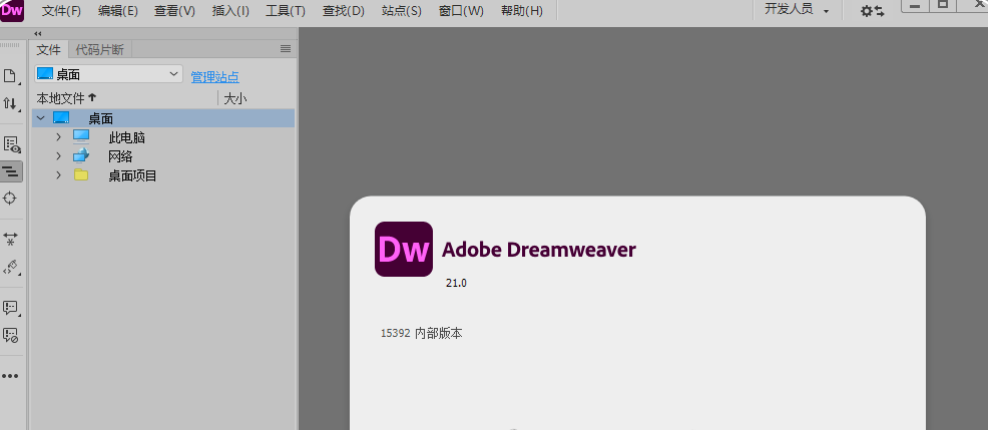The width and height of the screenshot is (988, 430).
Task: Sort by 大小 column header
Action: pos(236,98)
